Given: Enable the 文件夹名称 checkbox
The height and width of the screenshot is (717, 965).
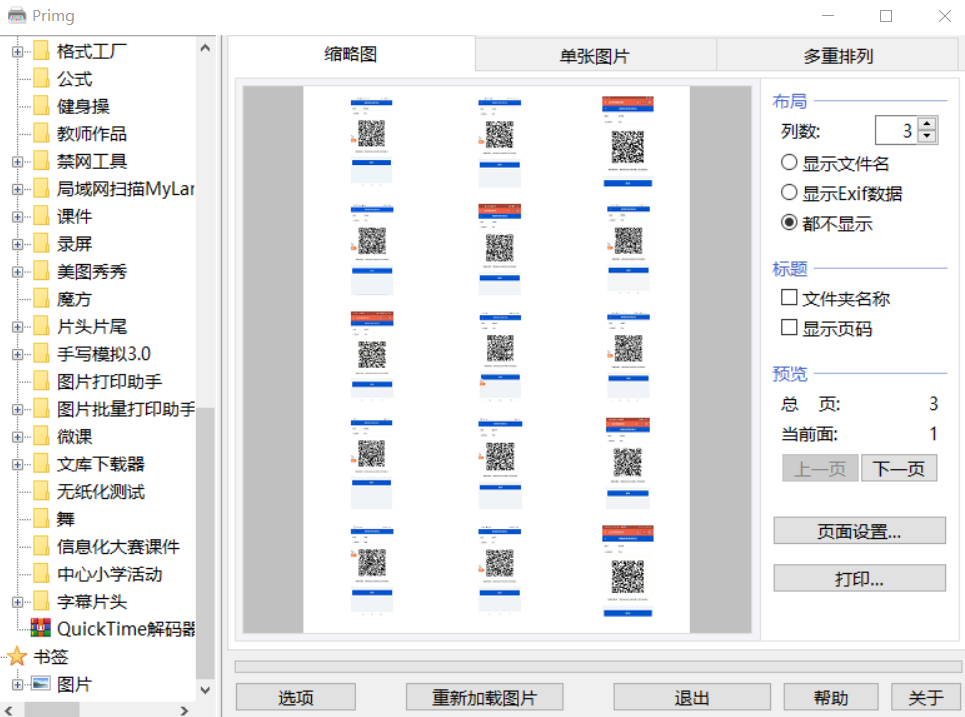Looking at the screenshot, I should (789, 297).
